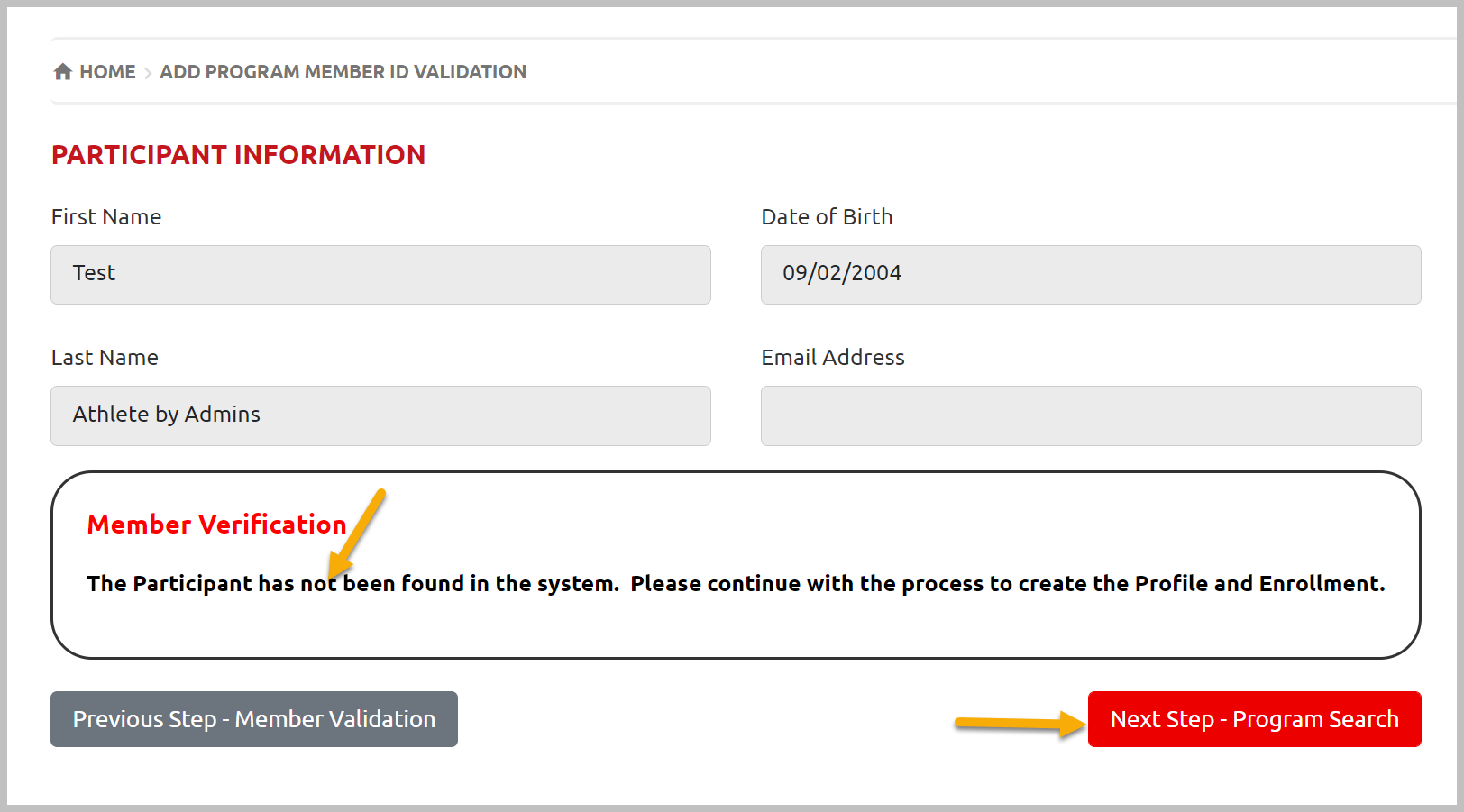Click the Last Name label
Screen dimensions: 1464x812
[x=105, y=358]
